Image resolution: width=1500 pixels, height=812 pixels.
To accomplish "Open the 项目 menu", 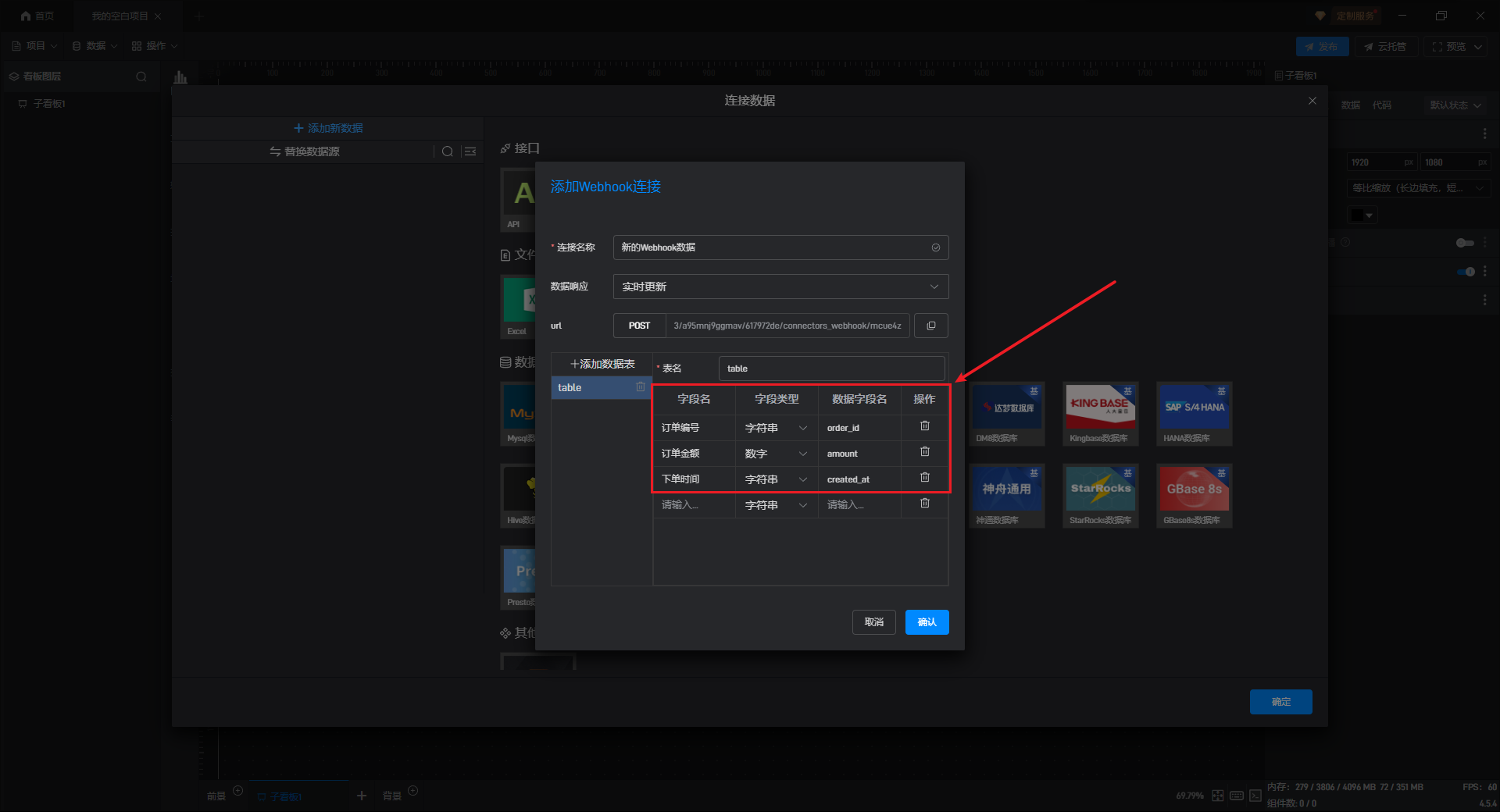I will [35, 46].
